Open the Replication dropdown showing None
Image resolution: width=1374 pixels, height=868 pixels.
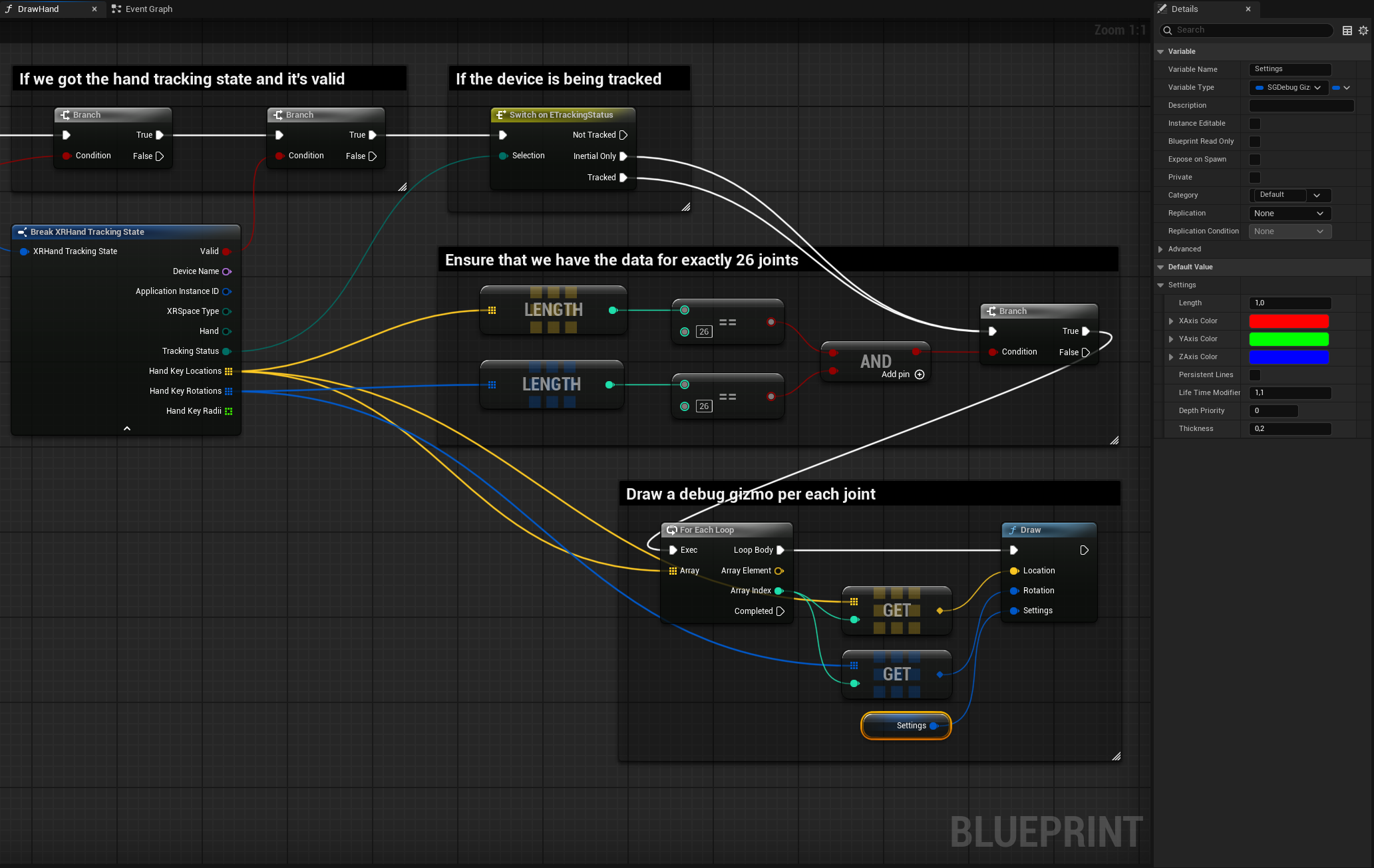(1289, 213)
